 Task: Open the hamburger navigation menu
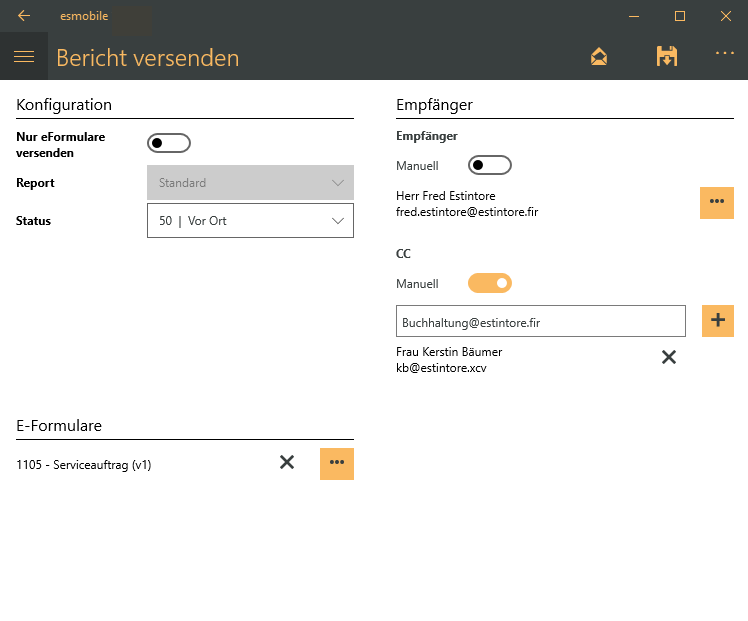click(x=24, y=57)
